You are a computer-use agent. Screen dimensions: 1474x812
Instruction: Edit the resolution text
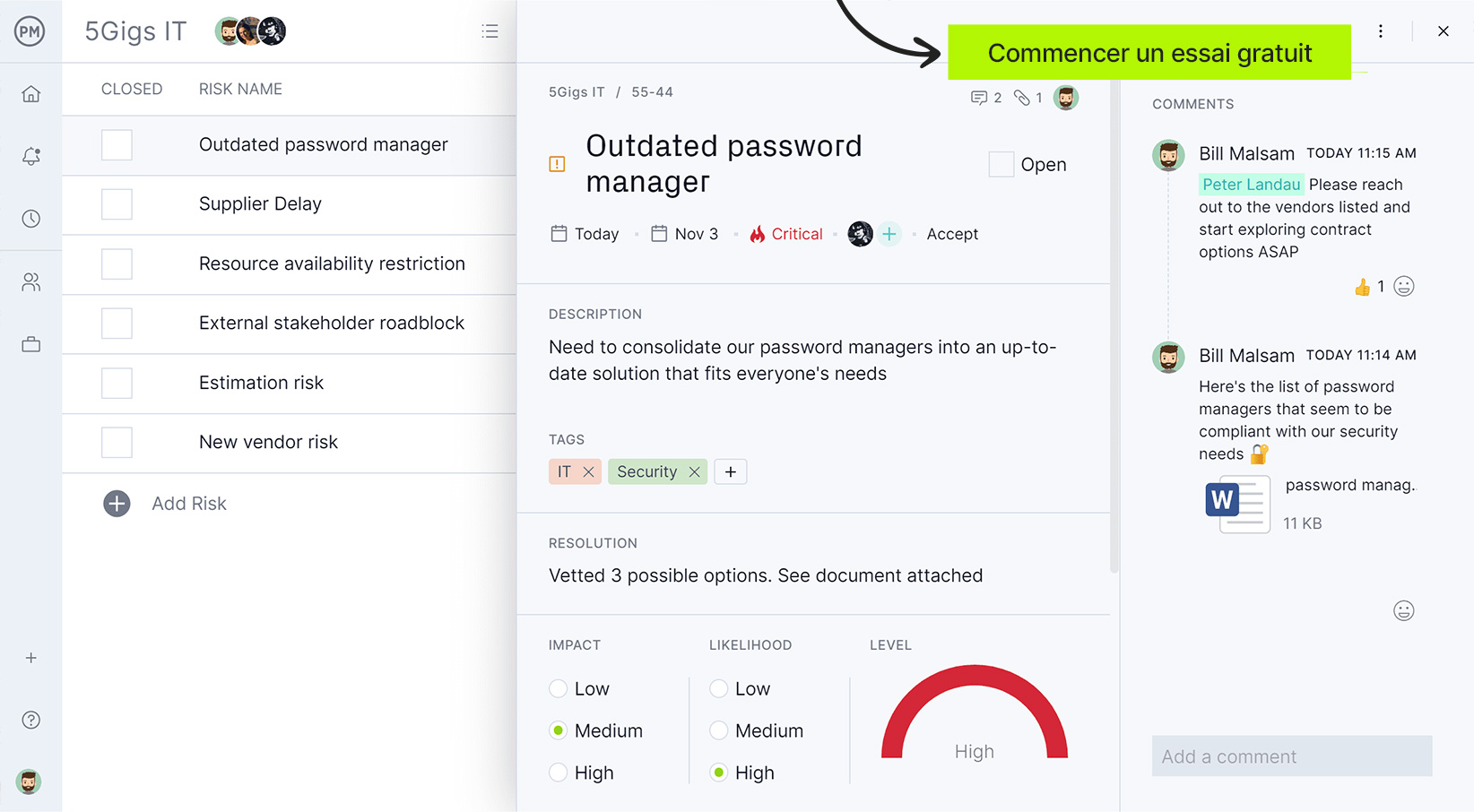[x=766, y=575]
